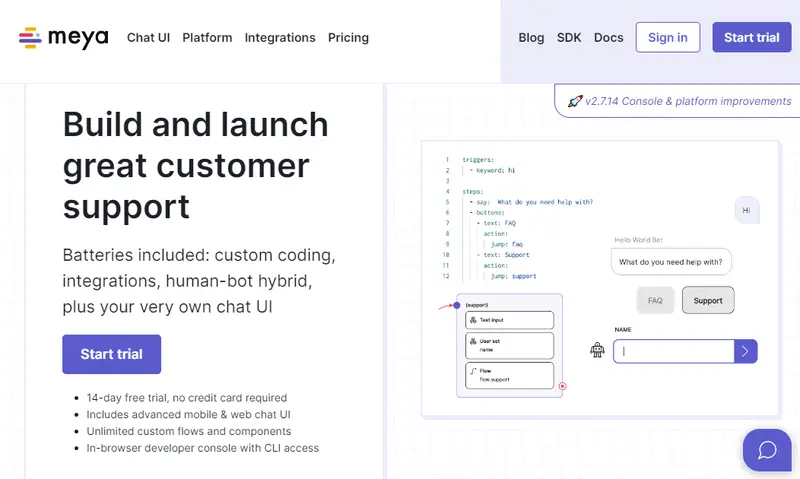Click the Meya logo
The height and width of the screenshot is (479, 800).
64,38
